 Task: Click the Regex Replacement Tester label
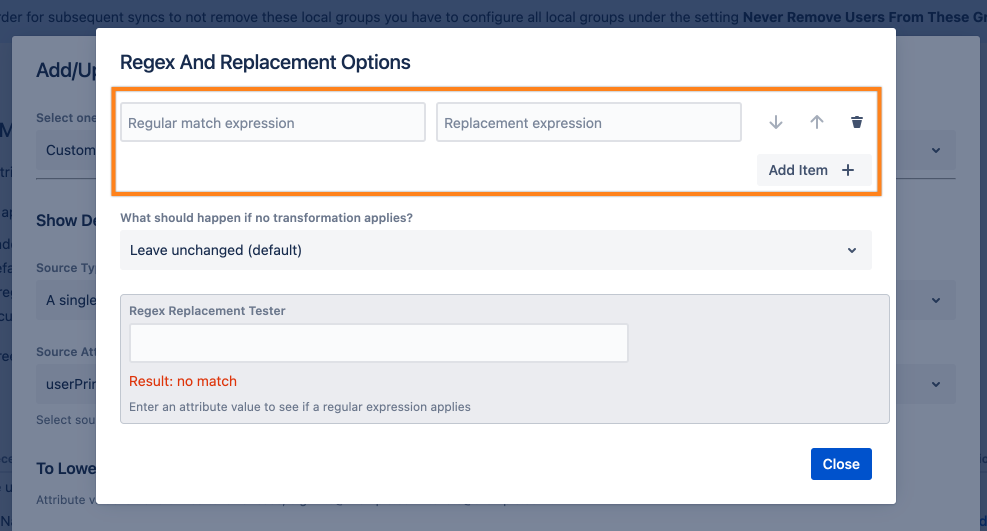click(x=207, y=311)
